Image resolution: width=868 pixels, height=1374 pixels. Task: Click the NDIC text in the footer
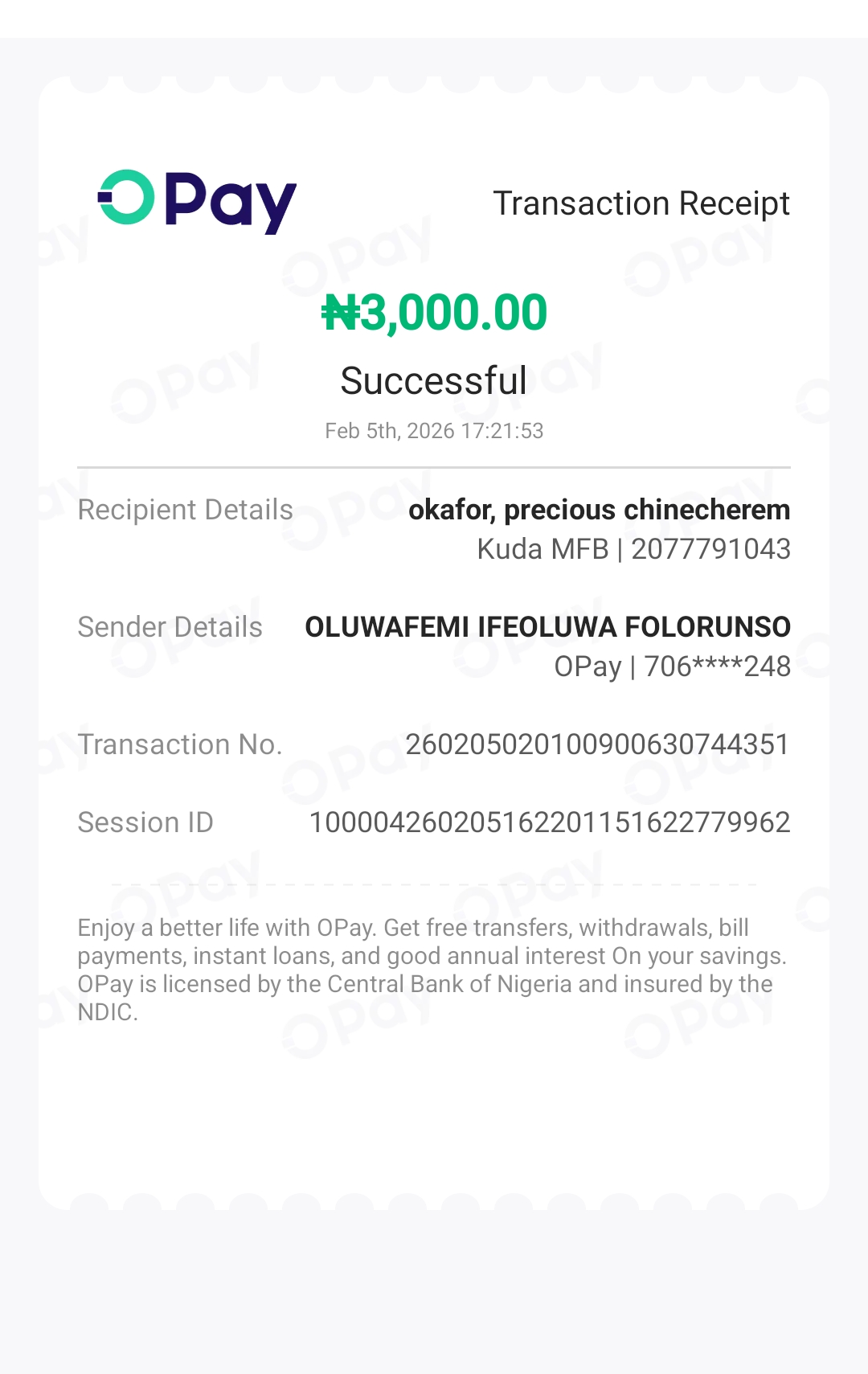click(x=105, y=1012)
